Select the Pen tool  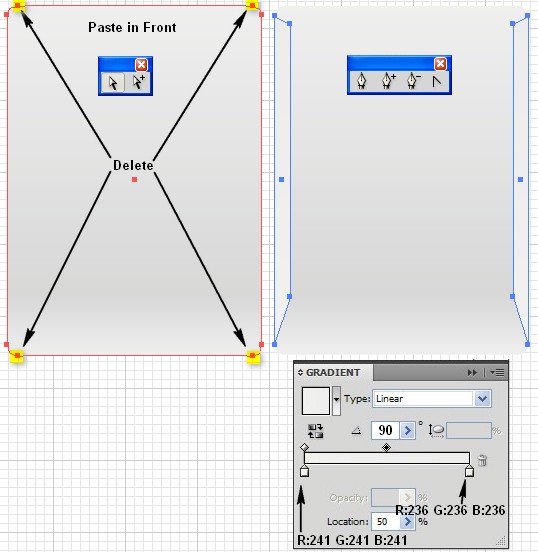pos(362,81)
